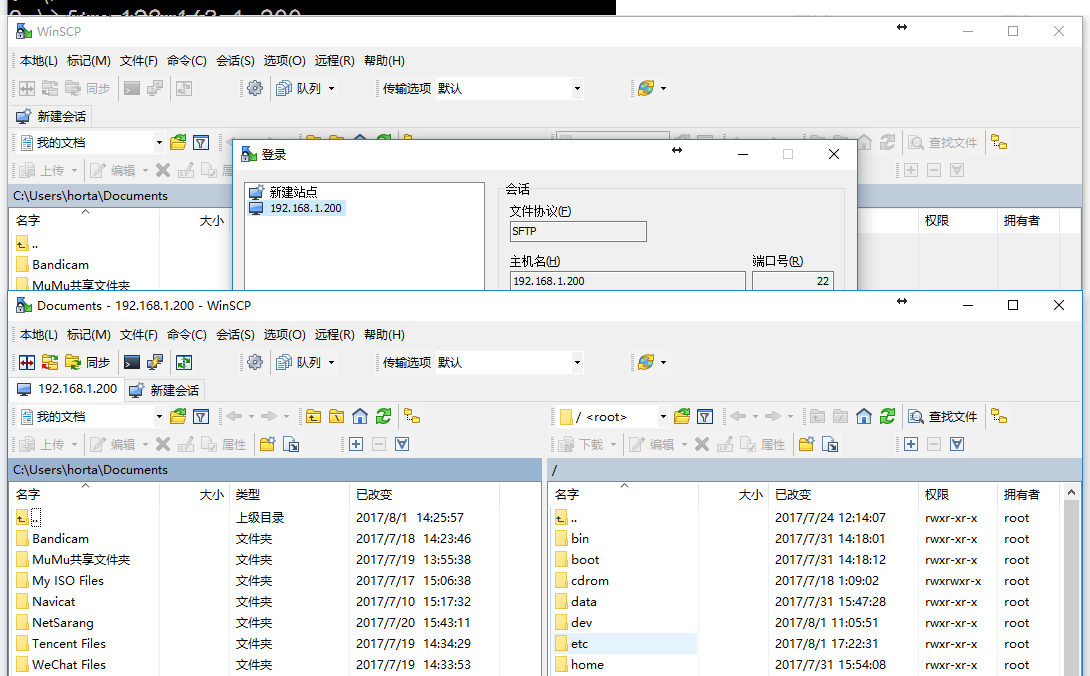Click filter icon in remote panel

click(x=705, y=417)
